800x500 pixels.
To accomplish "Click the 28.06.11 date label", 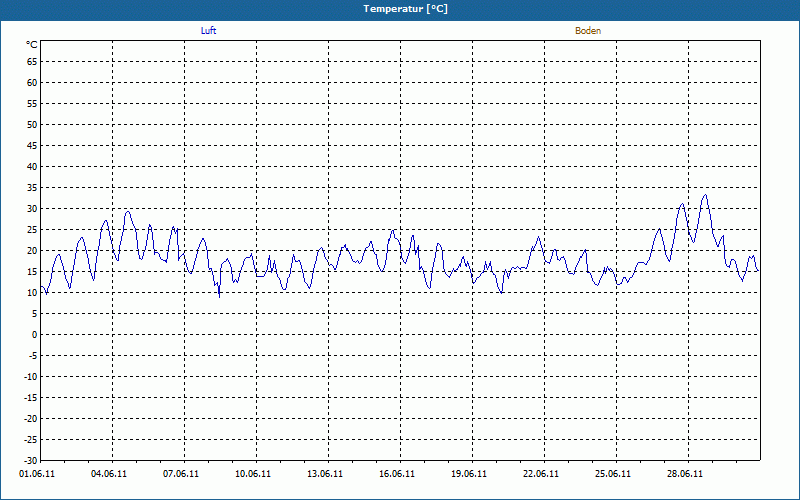I will click(684, 474).
